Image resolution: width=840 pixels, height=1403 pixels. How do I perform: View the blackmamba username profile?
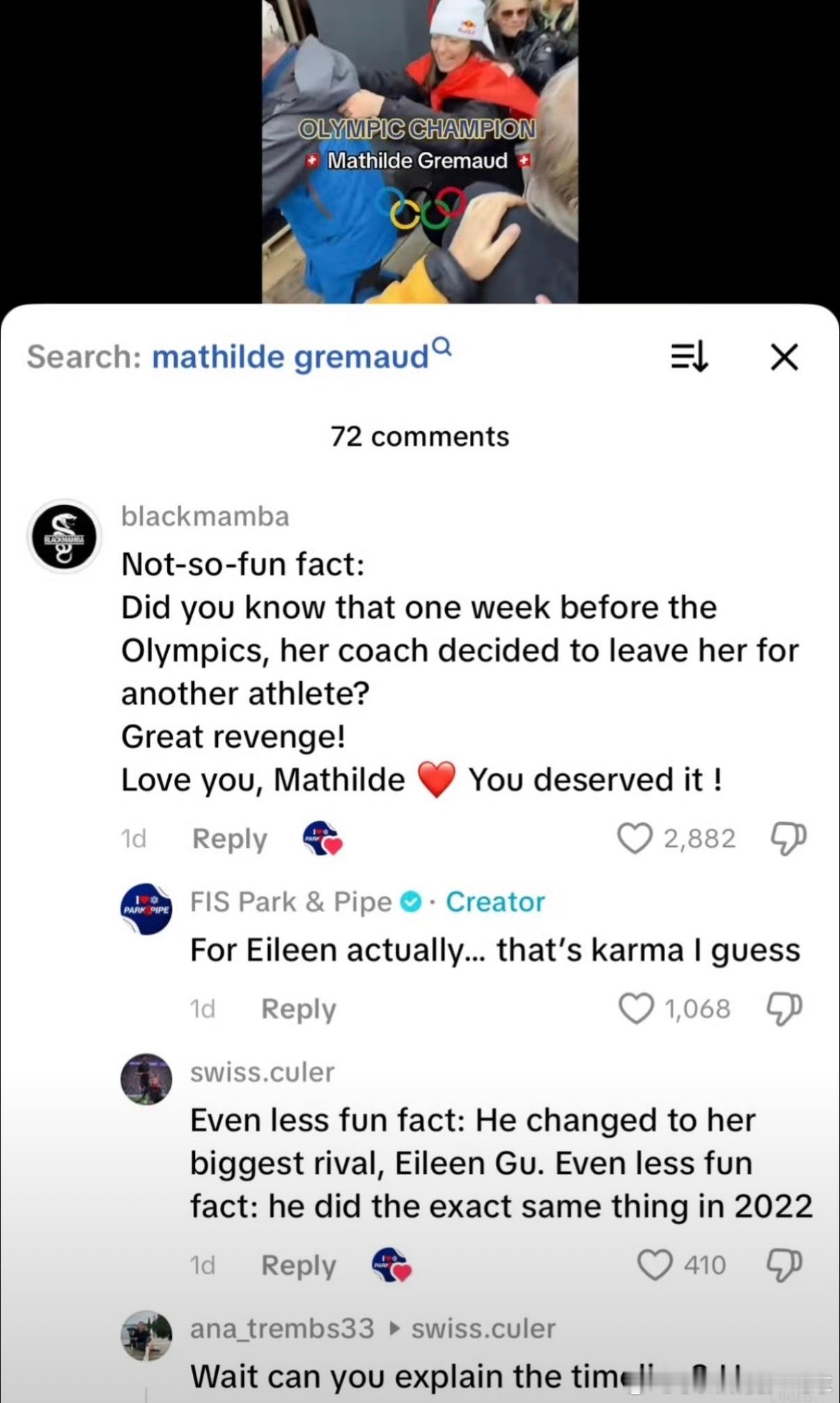(x=205, y=516)
